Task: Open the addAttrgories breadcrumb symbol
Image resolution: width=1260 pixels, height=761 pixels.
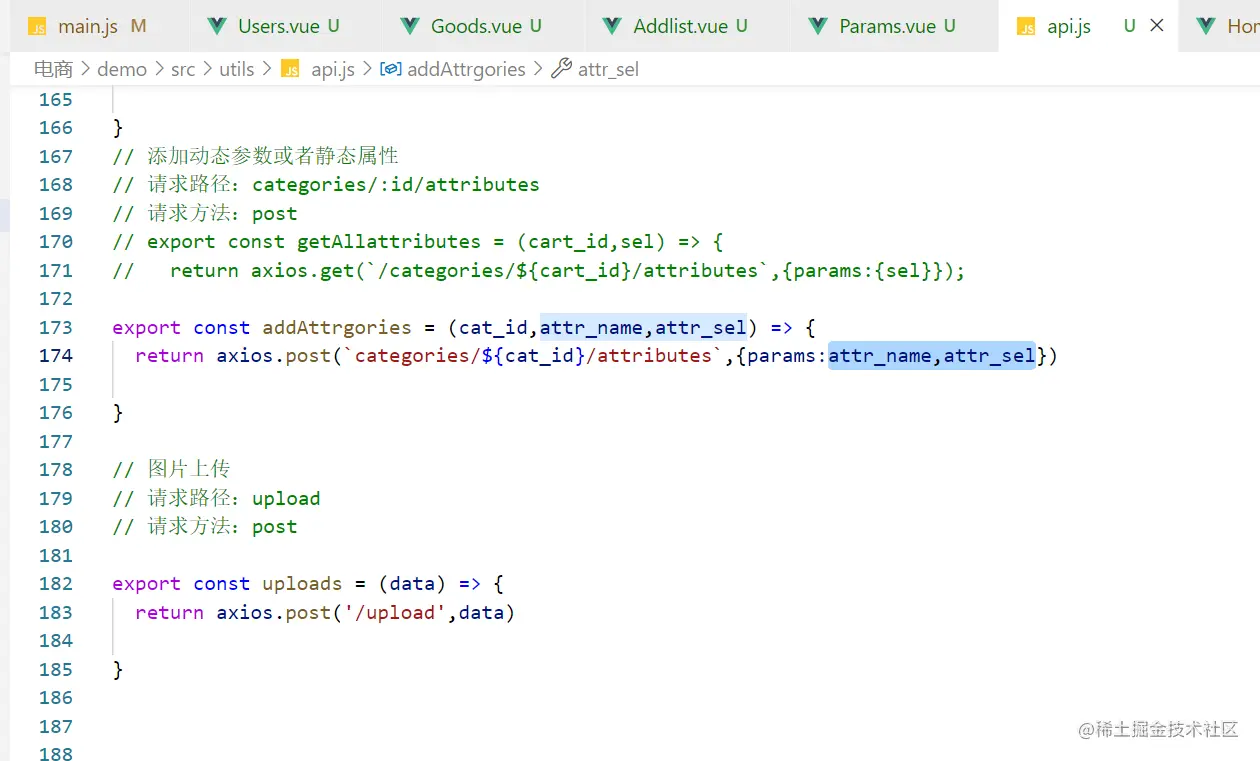Action: pos(466,69)
